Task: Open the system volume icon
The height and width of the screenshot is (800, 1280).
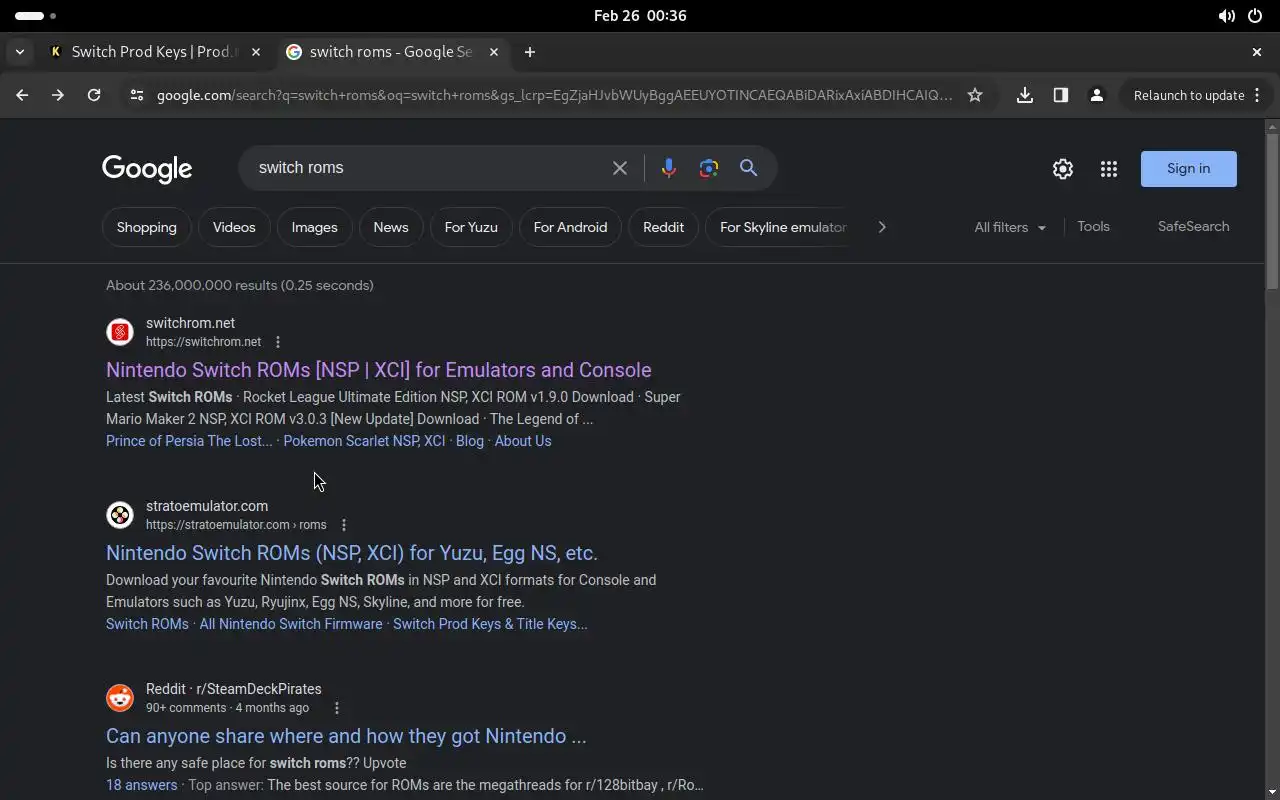Action: click(x=1226, y=16)
